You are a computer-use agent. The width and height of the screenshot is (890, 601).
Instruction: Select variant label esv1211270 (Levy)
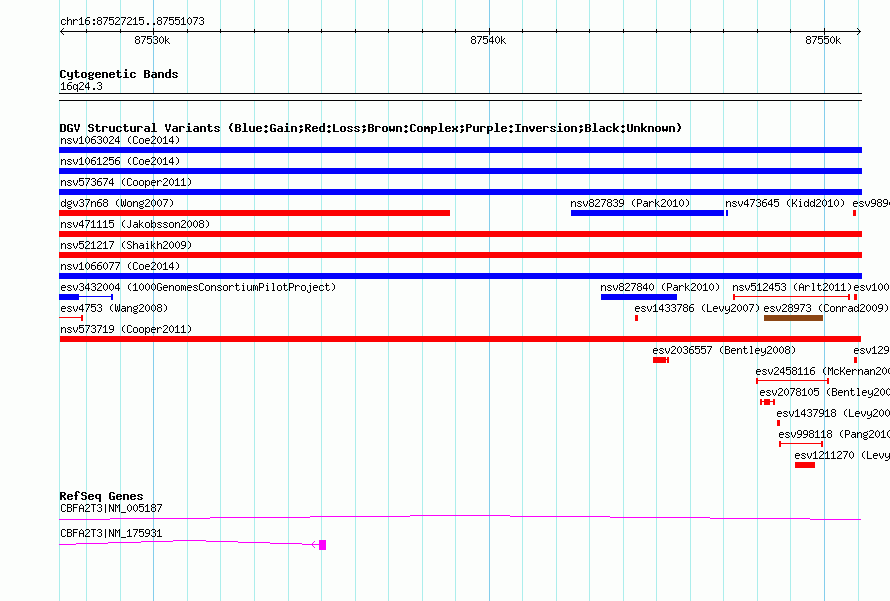coord(842,455)
